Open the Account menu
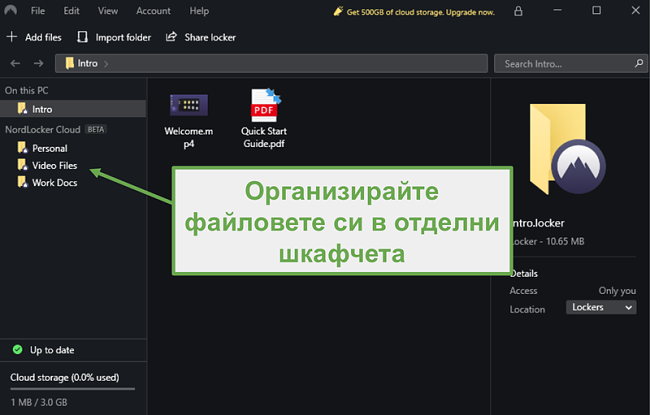650x415 pixels. [x=153, y=11]
